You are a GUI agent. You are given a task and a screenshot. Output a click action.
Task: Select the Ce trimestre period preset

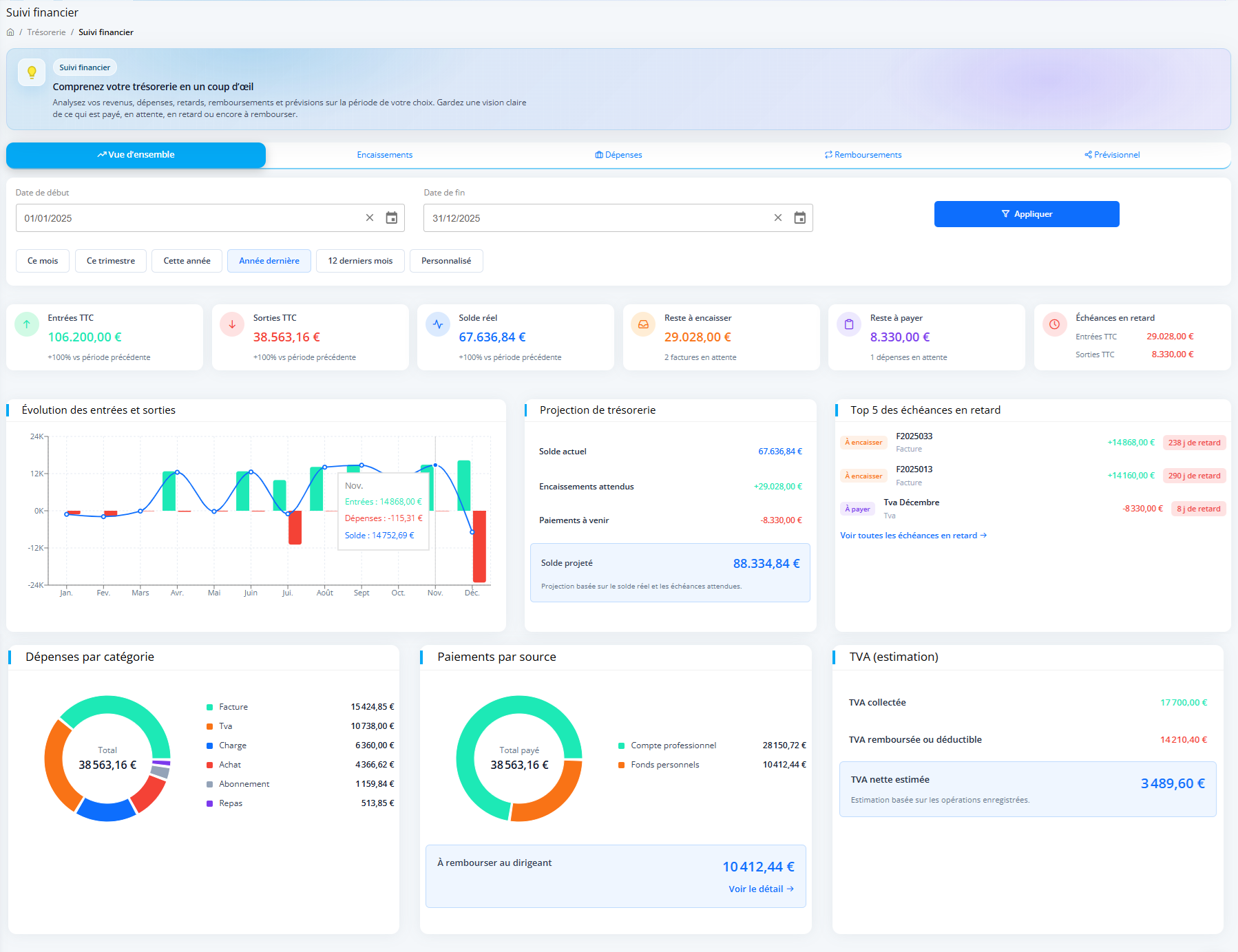(111, 261)
